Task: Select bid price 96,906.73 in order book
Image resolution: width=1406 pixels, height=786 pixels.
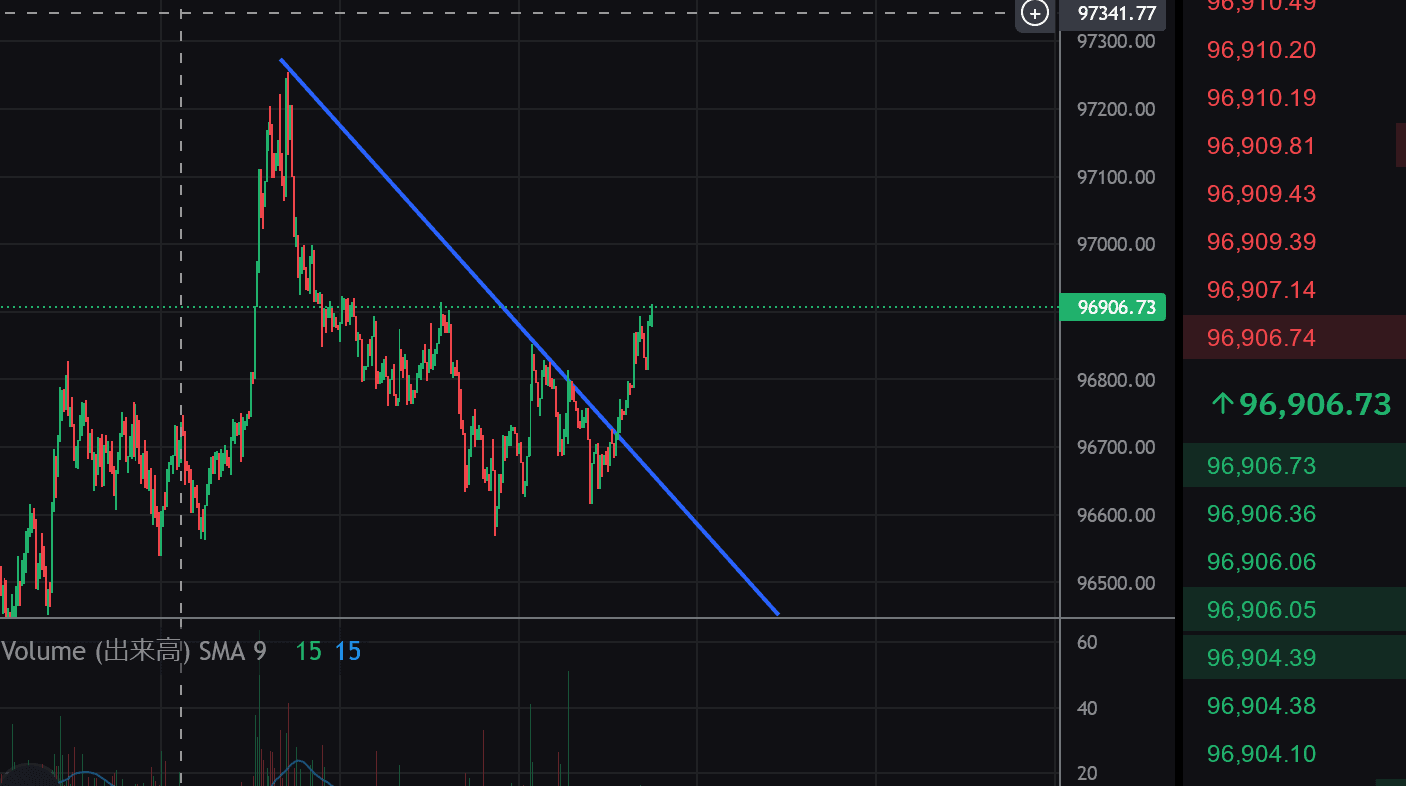Action: (x=1260, y=466)
